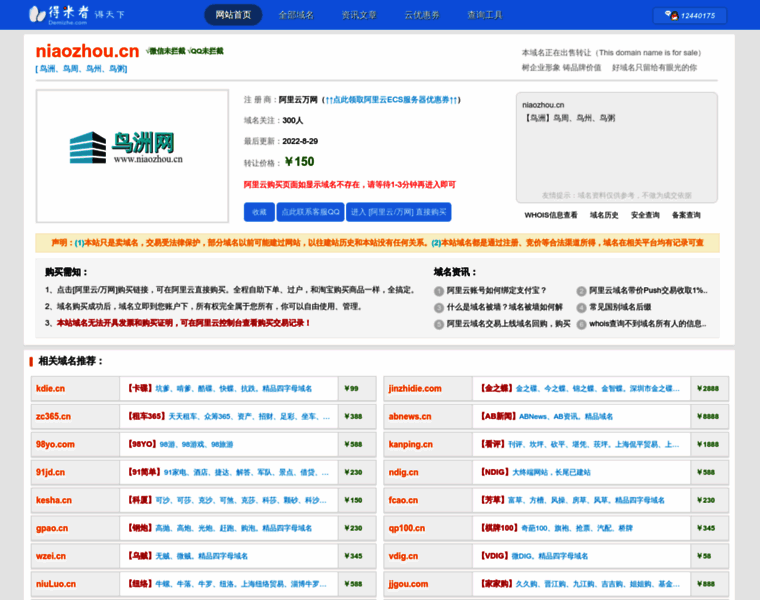Open 域名历史 link
Image resolution: width=760 pixels, height=600 pixels.
coord(604,215)
